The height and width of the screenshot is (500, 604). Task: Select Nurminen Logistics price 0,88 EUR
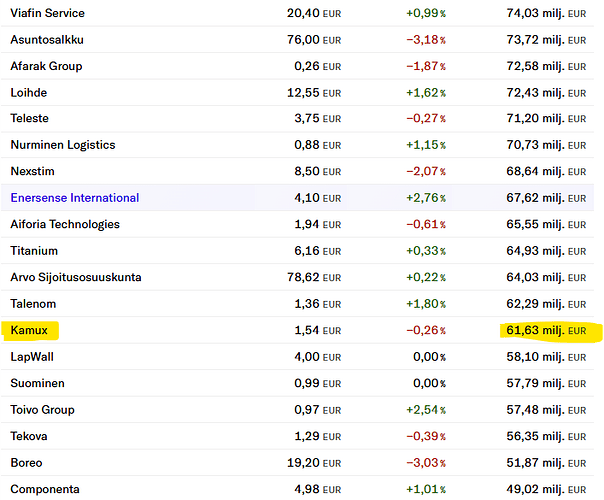318,145
